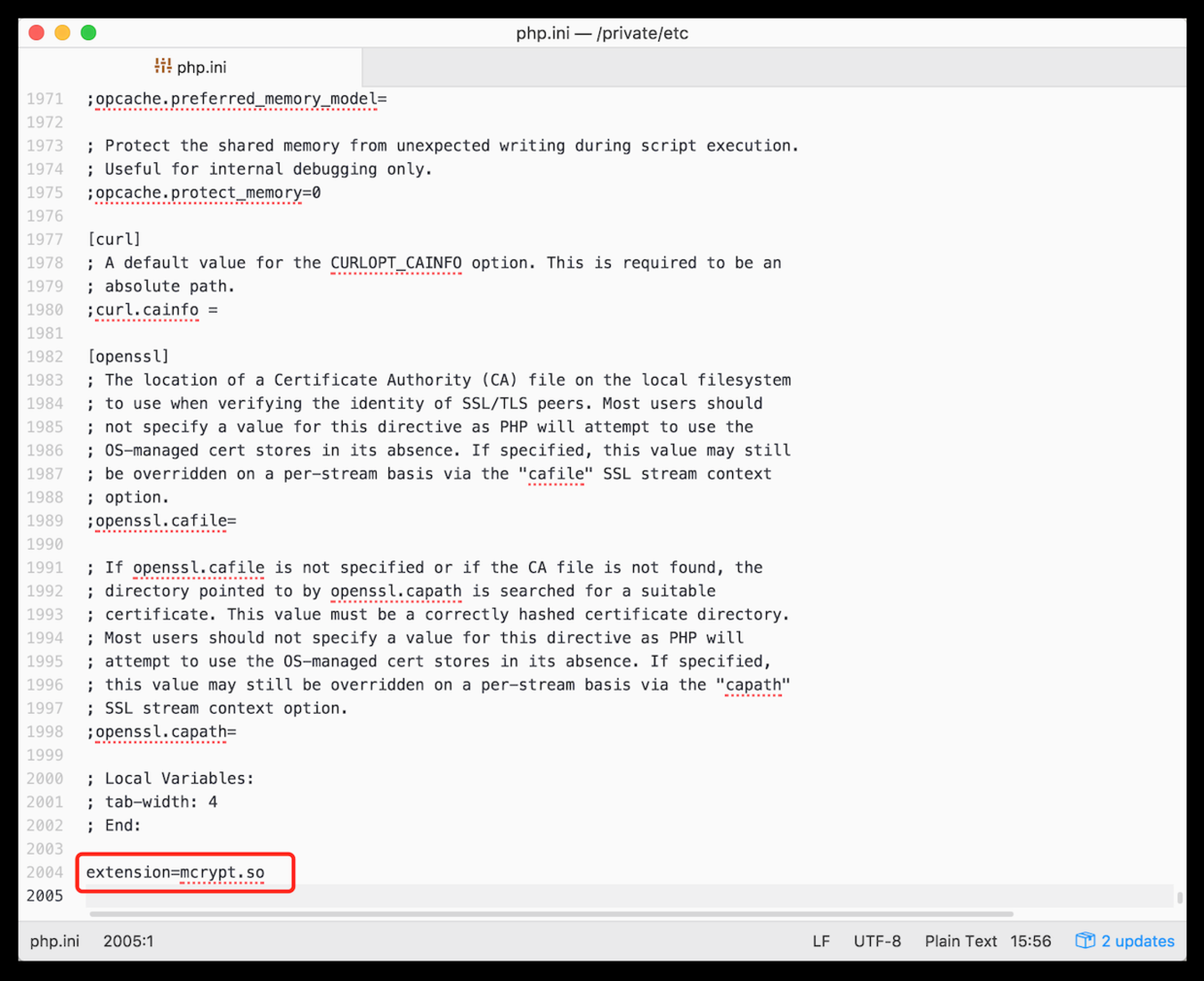This screenshot has width=1204, height=981.
Task: Click the ;opcache.preferred_memory_model= line
Action: pyautogui.click(x=237, y=99)
